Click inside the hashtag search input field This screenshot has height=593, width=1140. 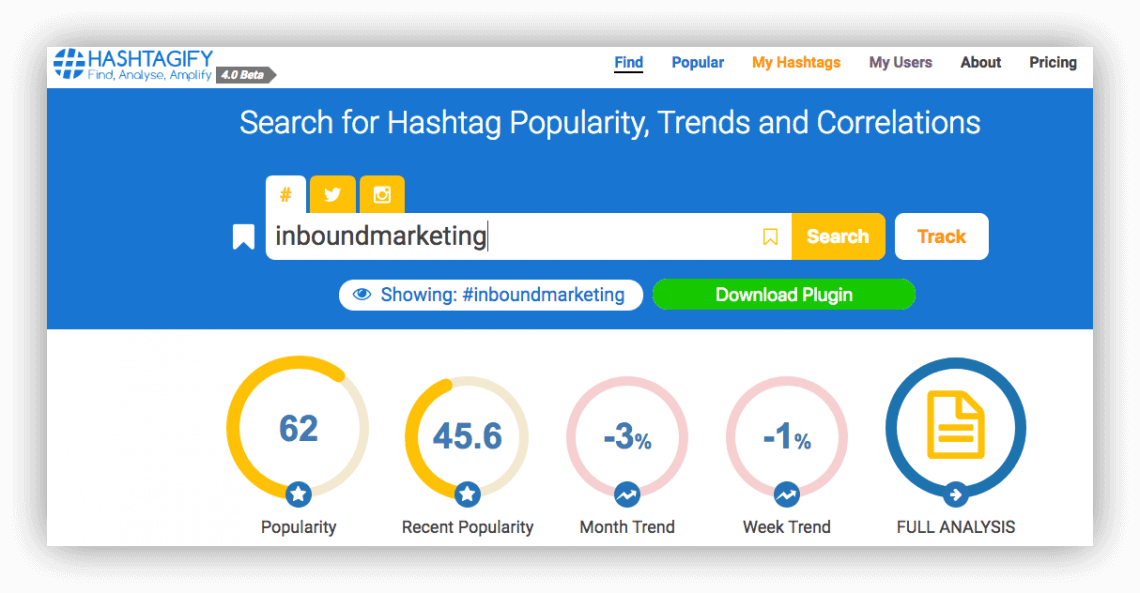(x=520, y=236)
